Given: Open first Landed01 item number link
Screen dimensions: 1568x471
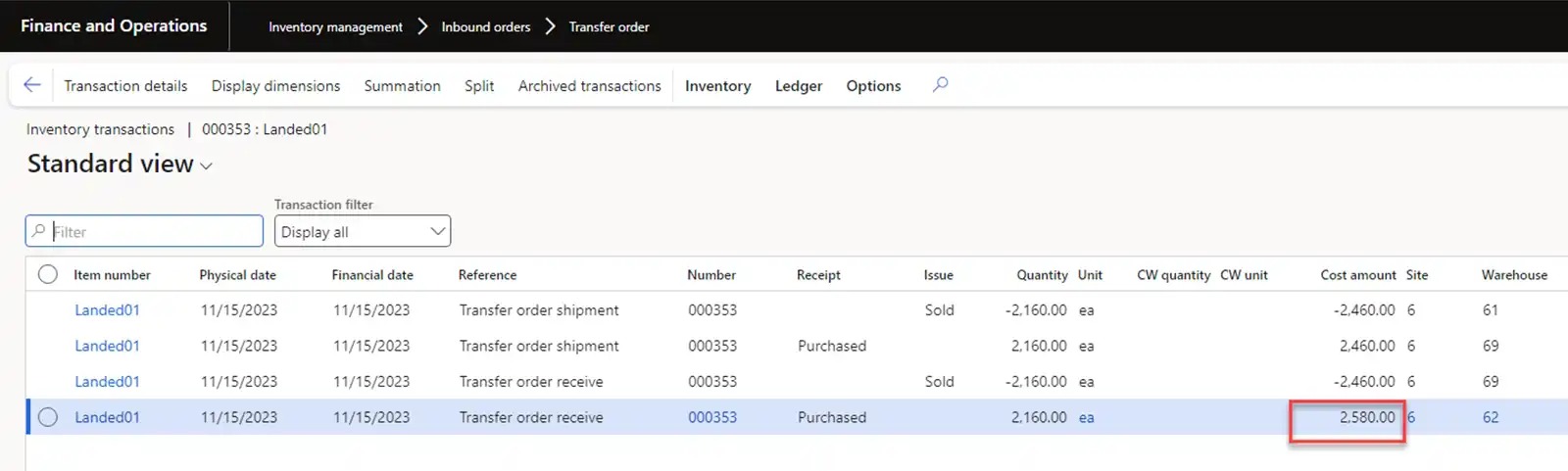Looking at the screenshot, I should click(107, 310).
